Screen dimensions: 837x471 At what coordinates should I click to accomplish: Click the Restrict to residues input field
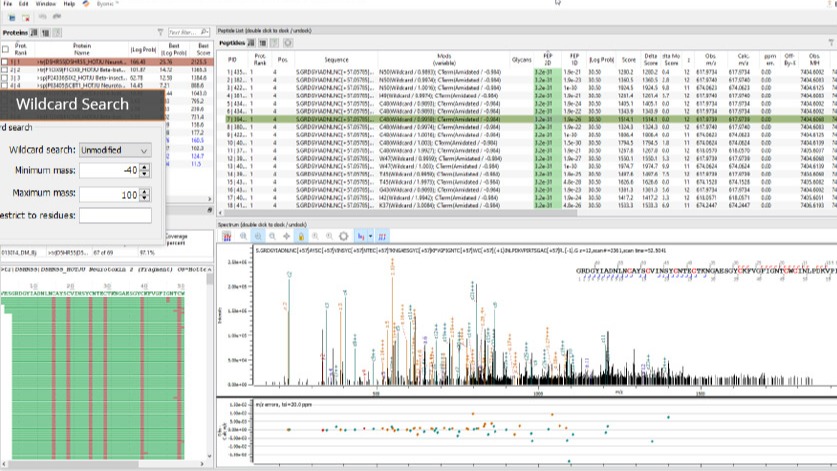point(114,215)
